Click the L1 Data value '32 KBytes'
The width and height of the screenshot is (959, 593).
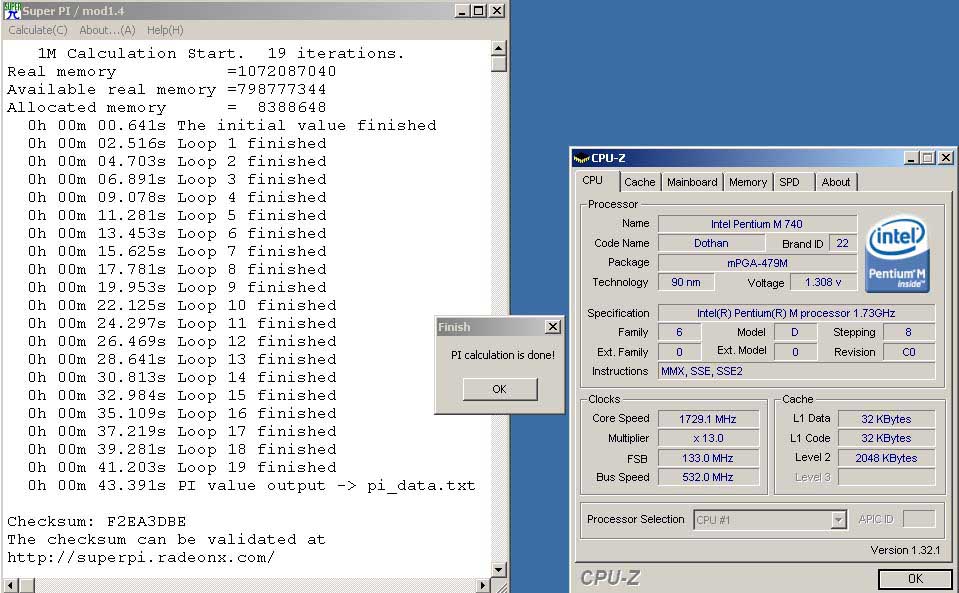[x=886, y=419]
